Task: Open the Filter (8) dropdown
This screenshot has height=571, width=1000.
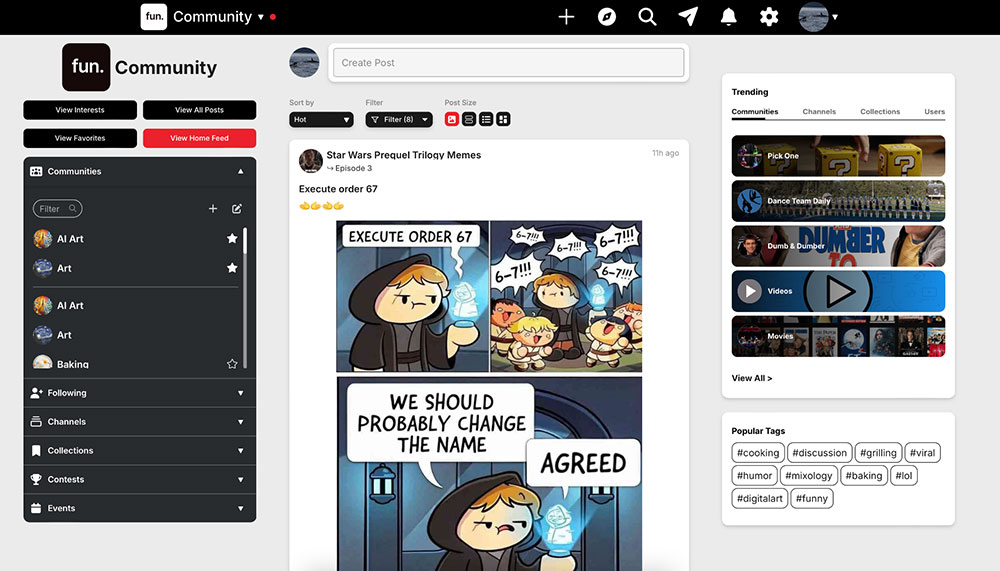Action: tap(399, 119)
